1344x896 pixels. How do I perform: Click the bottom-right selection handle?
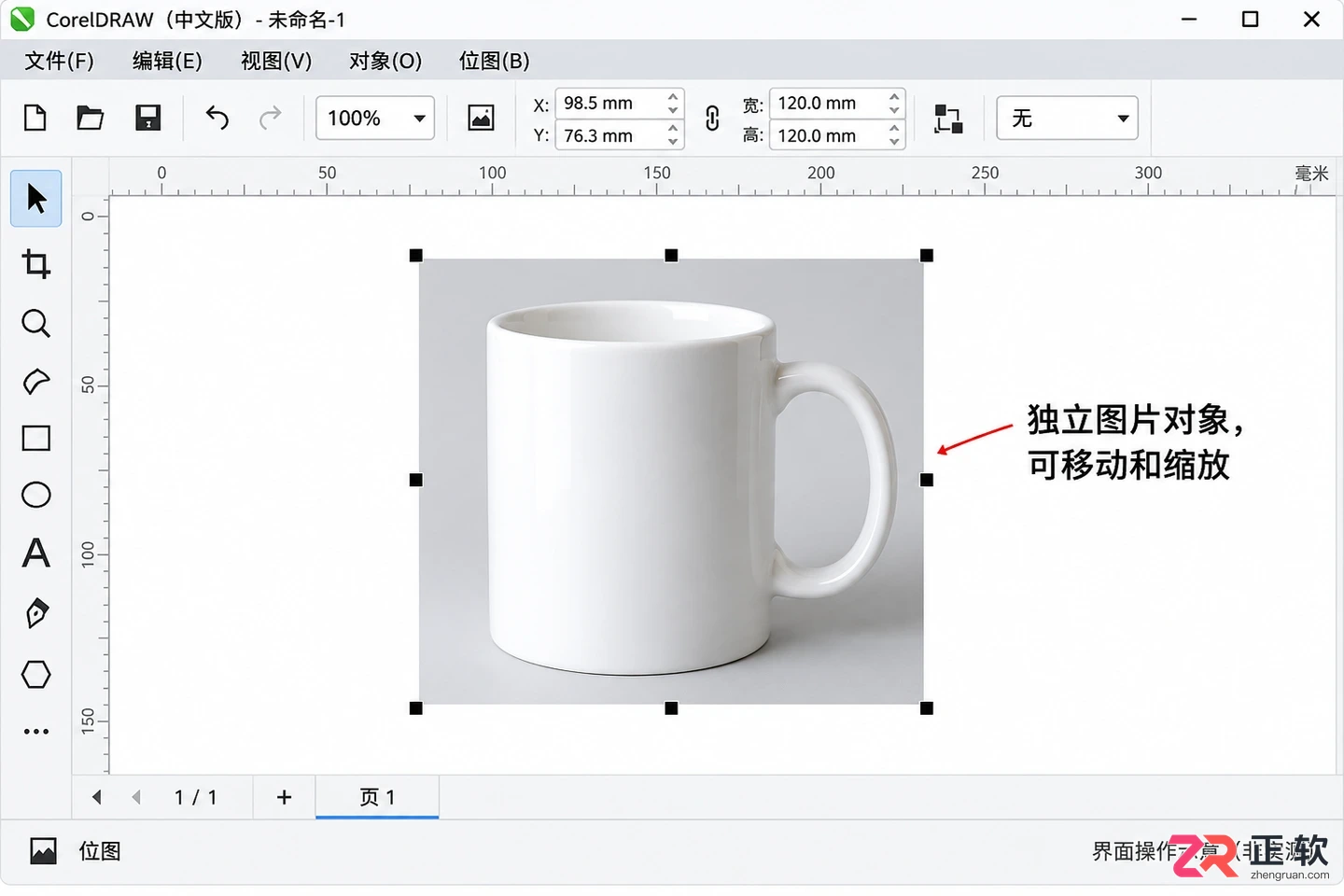point(927,708)
